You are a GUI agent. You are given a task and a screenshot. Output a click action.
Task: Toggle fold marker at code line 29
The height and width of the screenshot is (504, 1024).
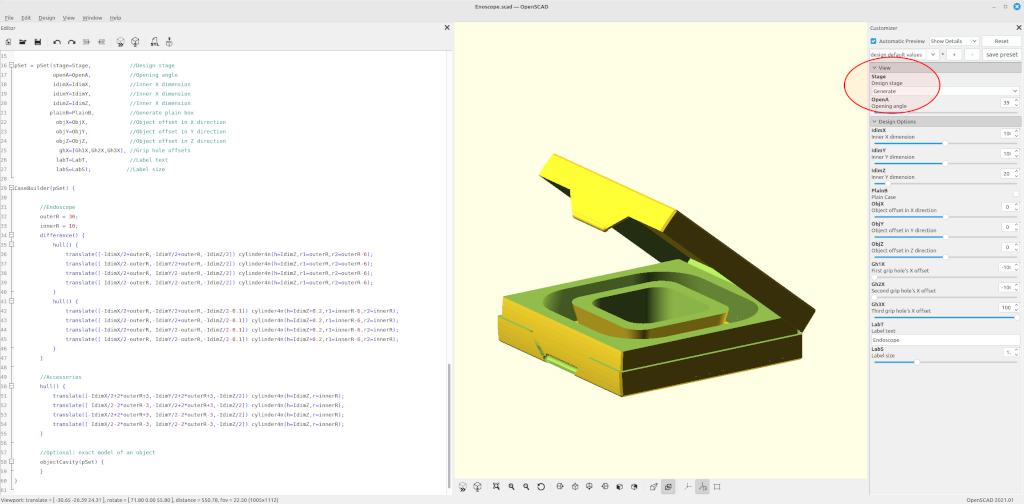(12, 188)
